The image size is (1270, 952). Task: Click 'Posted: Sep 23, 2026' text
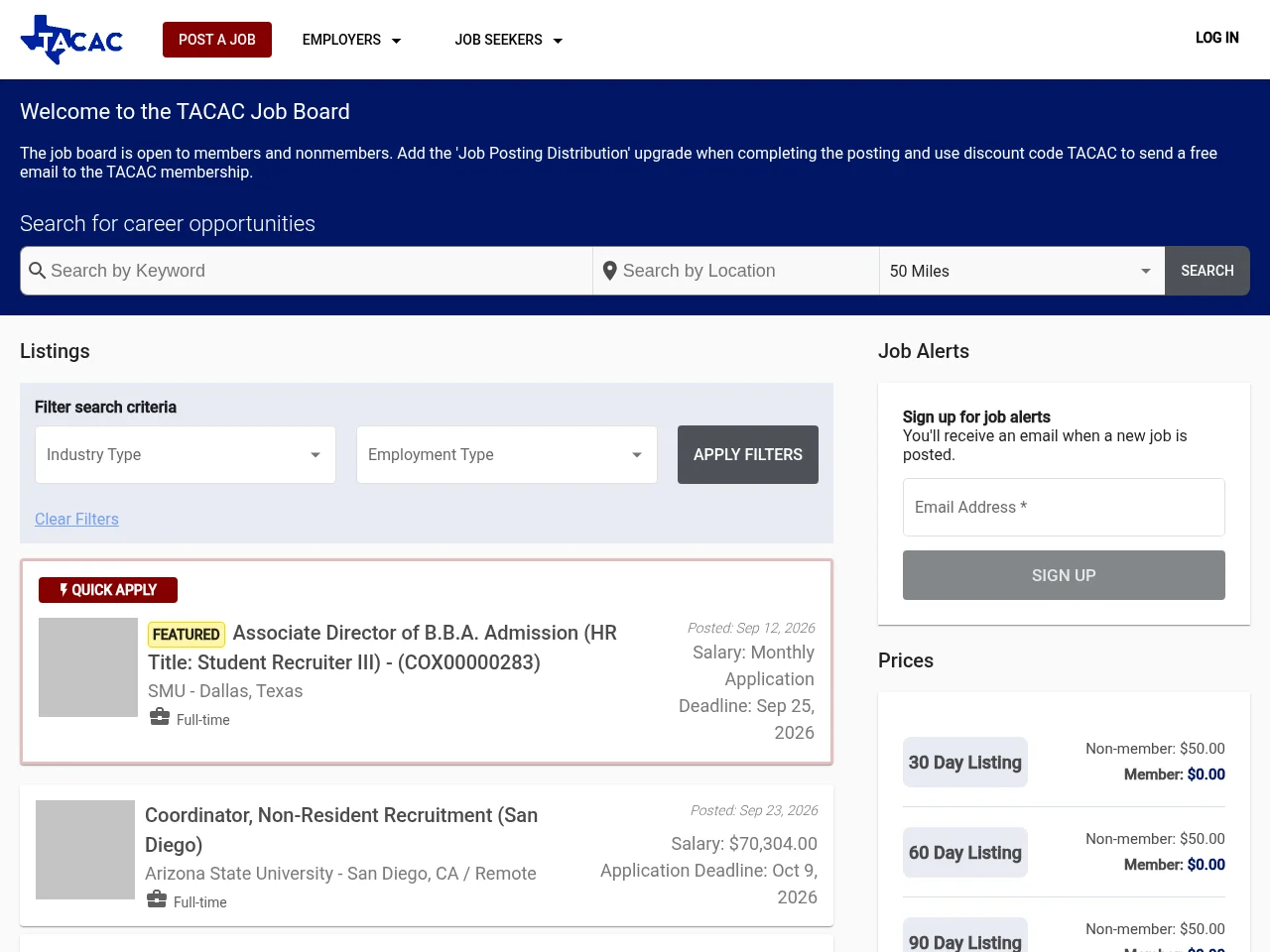pos(754,810)
